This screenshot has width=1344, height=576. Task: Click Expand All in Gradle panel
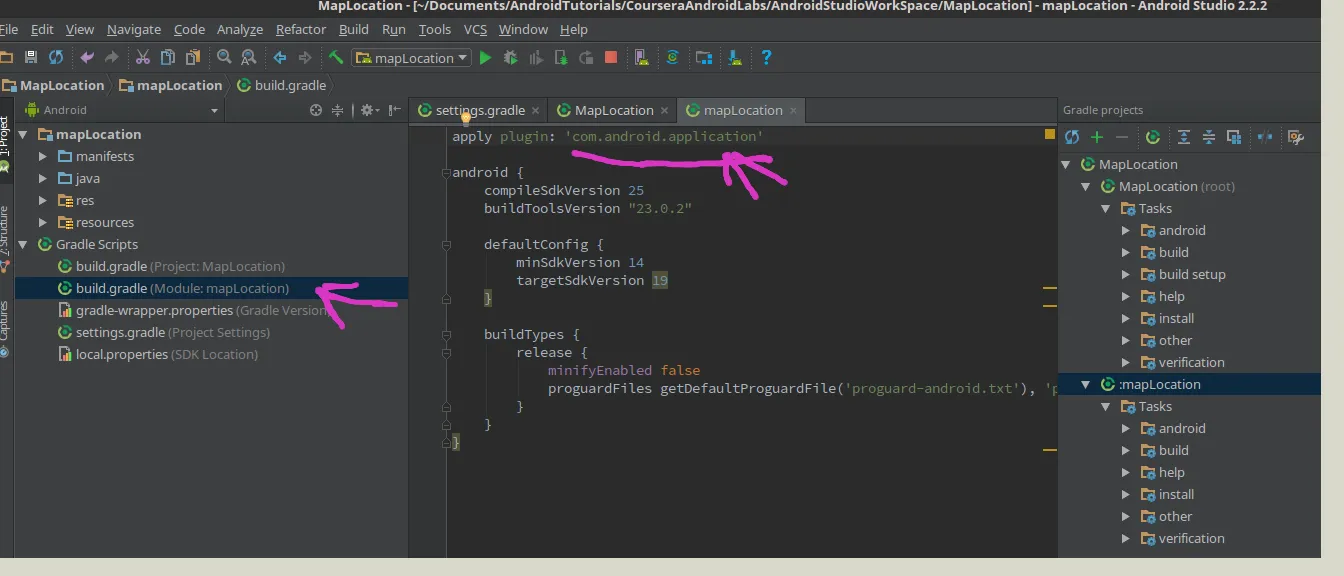coord(1184,137)
